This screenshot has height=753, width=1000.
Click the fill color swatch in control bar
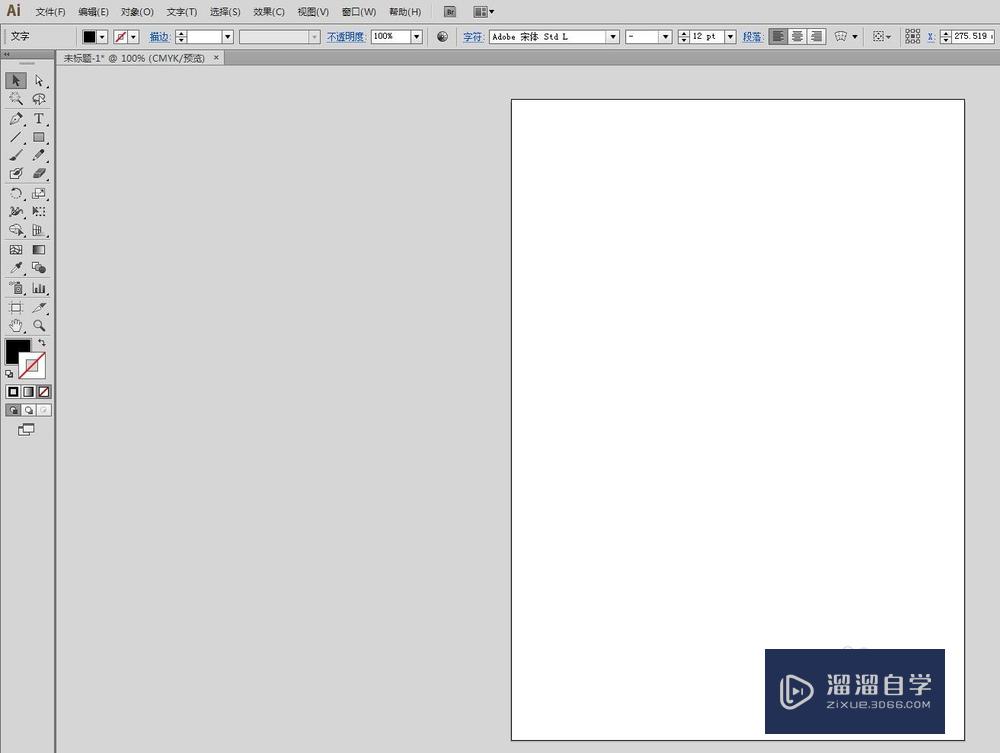coord(89,37)
